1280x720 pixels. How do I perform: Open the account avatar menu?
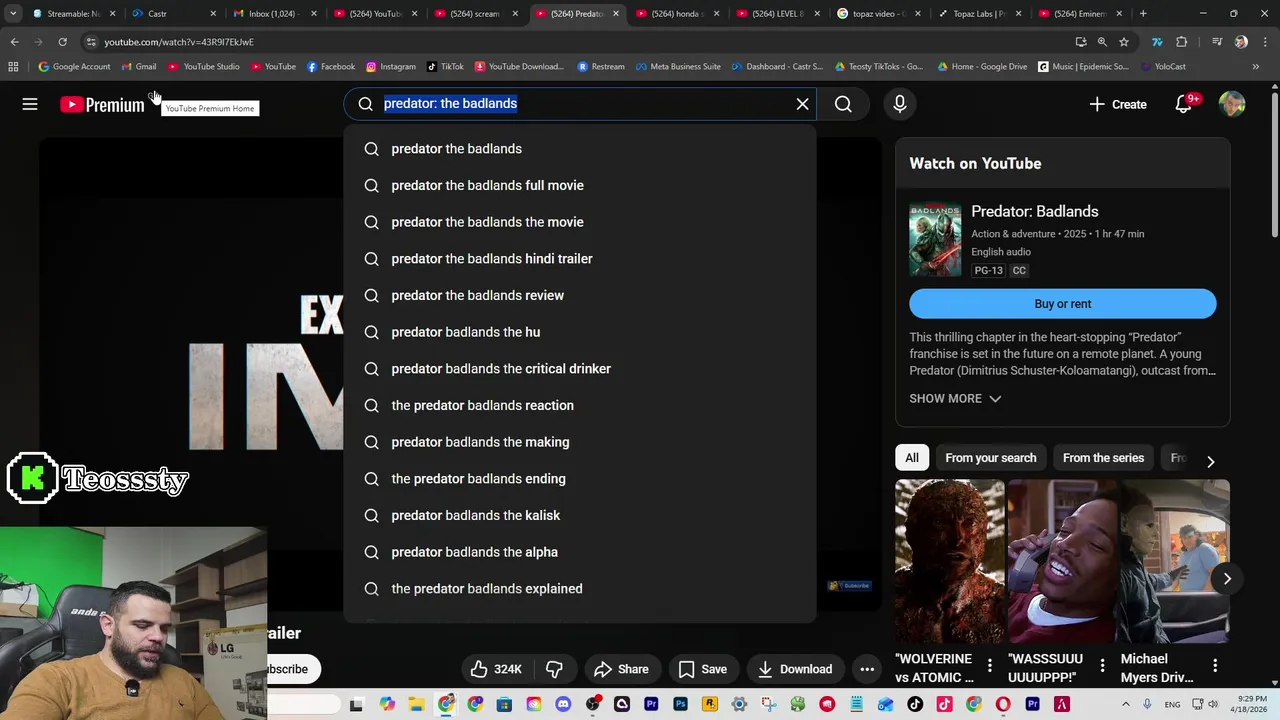click(1232, 104)
